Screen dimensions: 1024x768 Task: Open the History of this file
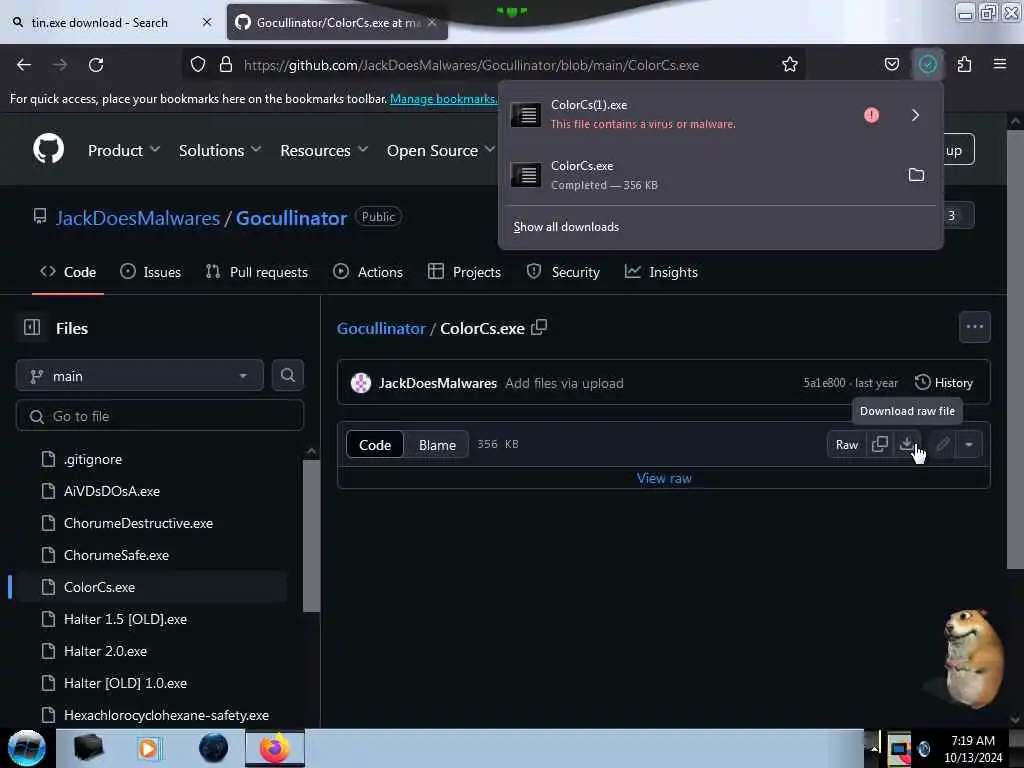tap(944, 383)
